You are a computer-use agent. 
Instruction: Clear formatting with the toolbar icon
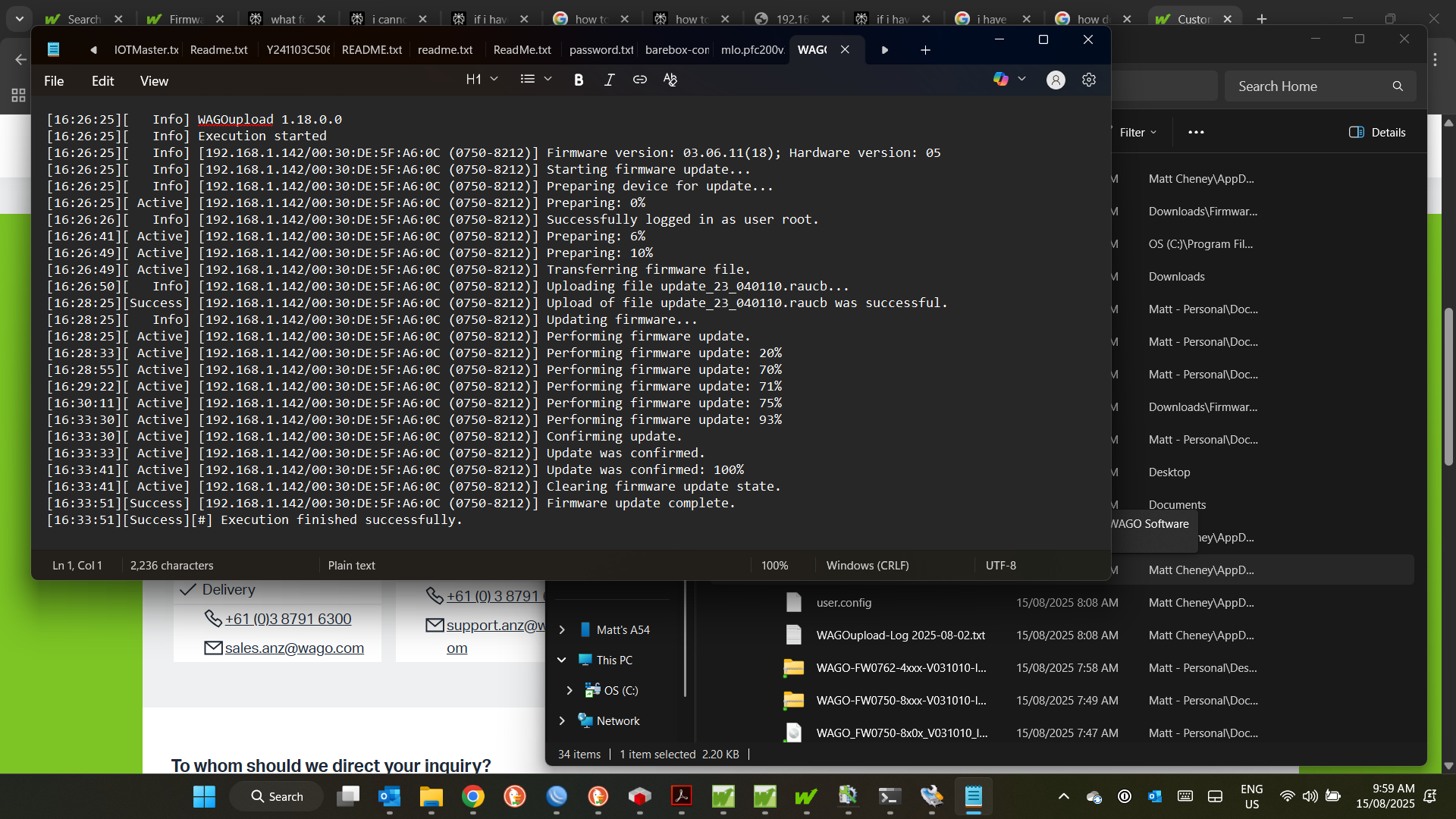coord(670,80)
